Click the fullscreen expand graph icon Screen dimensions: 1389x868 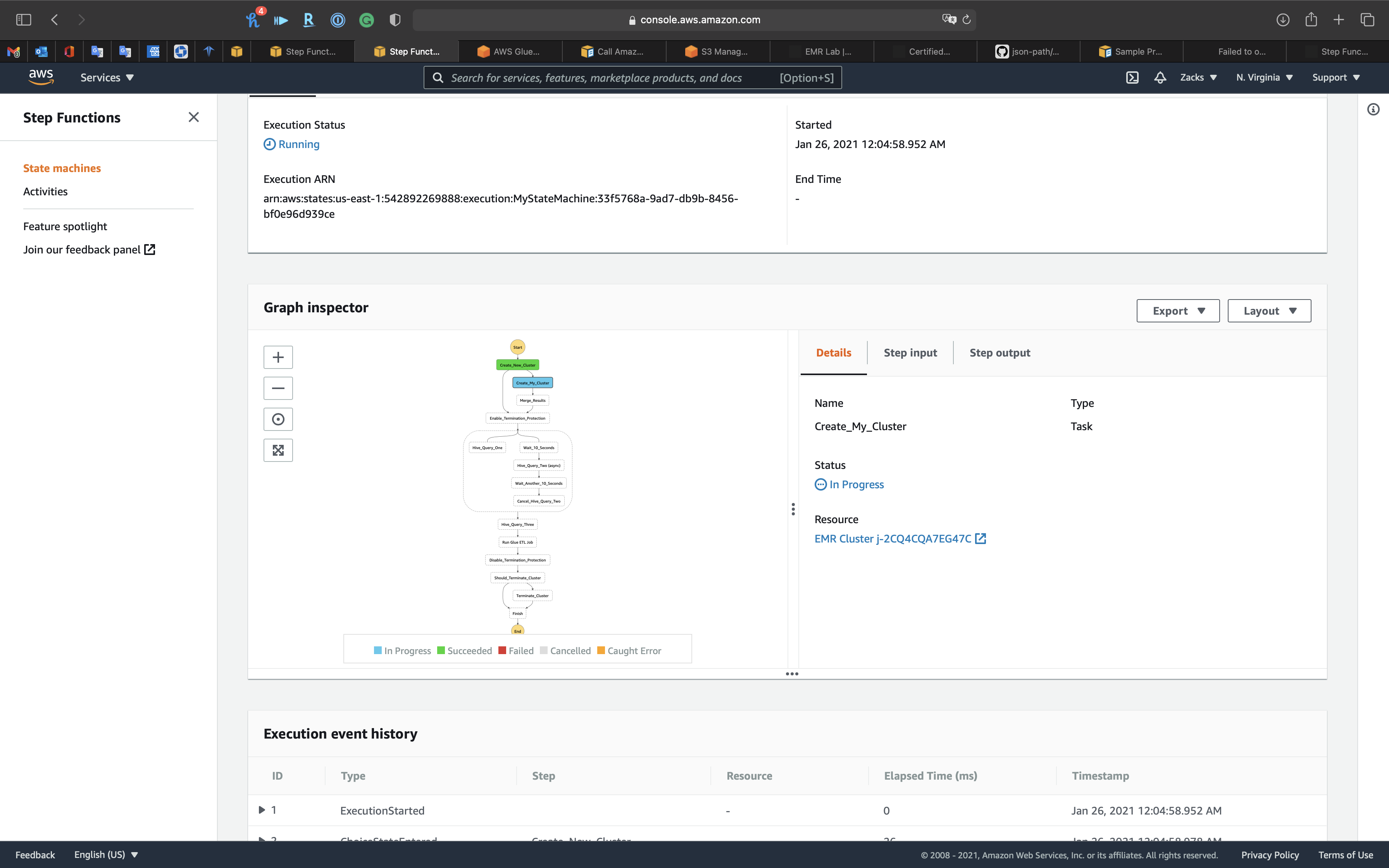278,450
